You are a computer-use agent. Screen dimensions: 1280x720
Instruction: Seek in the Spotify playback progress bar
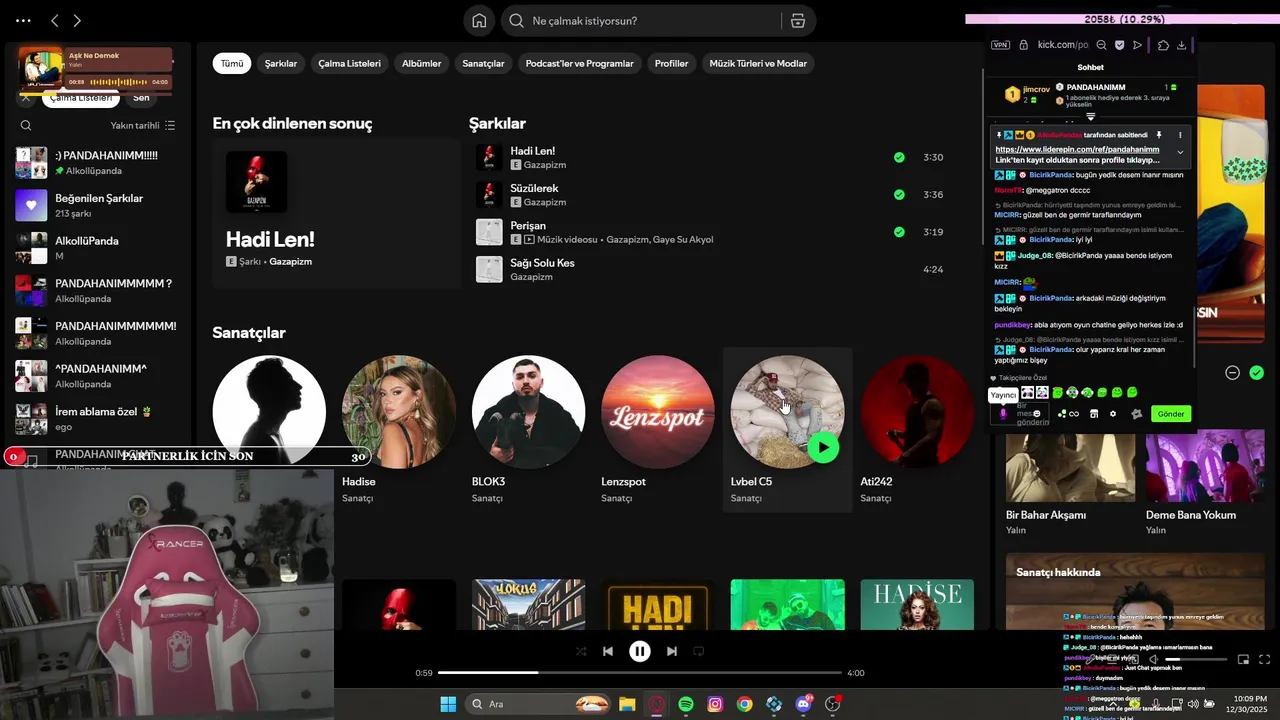coord(639,673)
